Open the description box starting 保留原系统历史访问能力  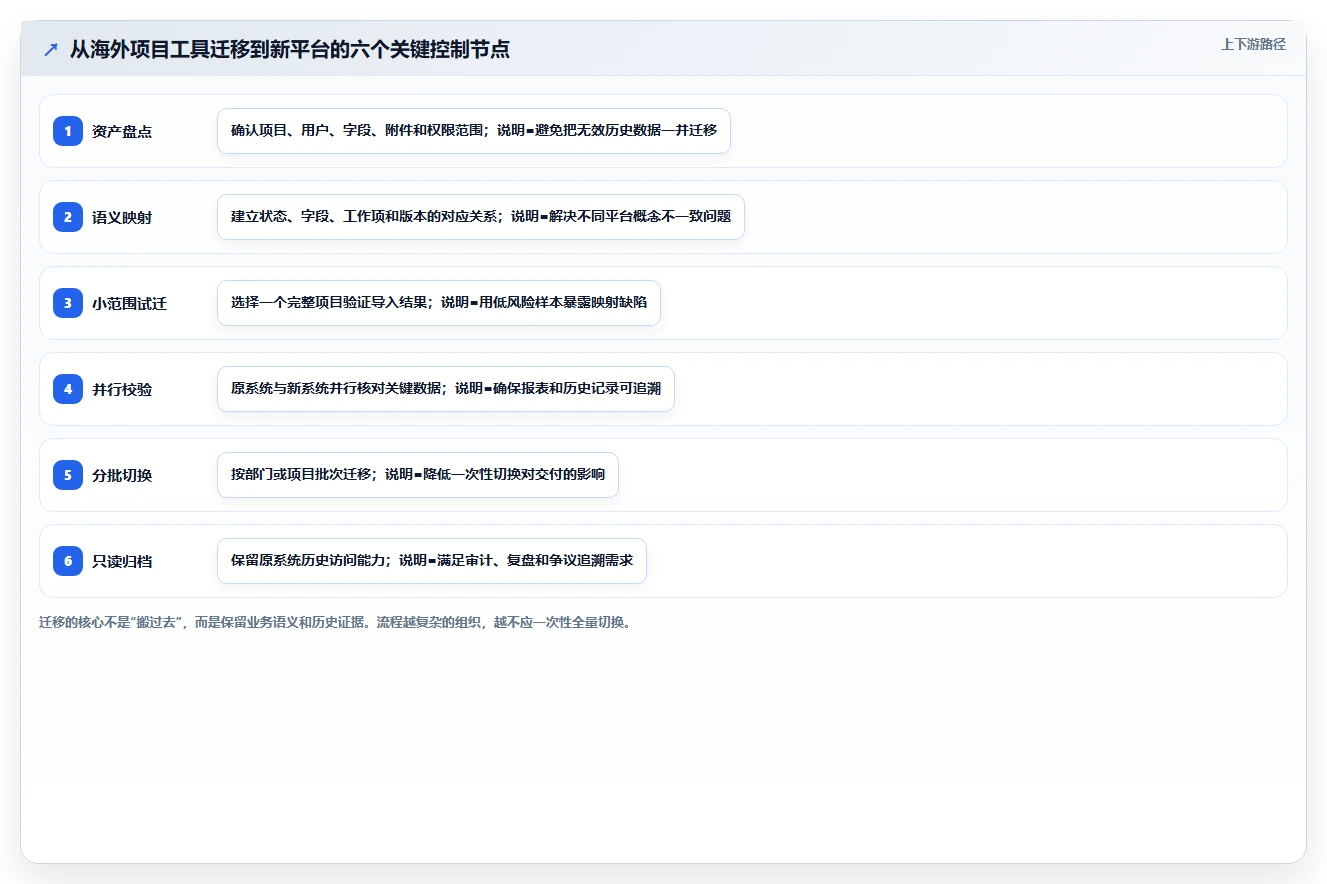pos(432,561)
